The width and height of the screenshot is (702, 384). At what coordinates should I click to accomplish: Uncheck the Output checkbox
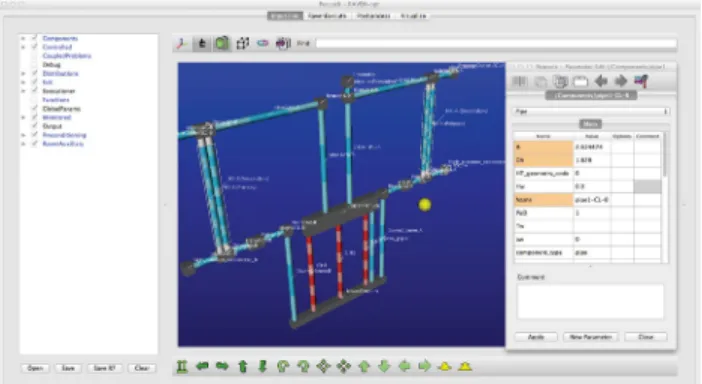(x=34, y=126)
